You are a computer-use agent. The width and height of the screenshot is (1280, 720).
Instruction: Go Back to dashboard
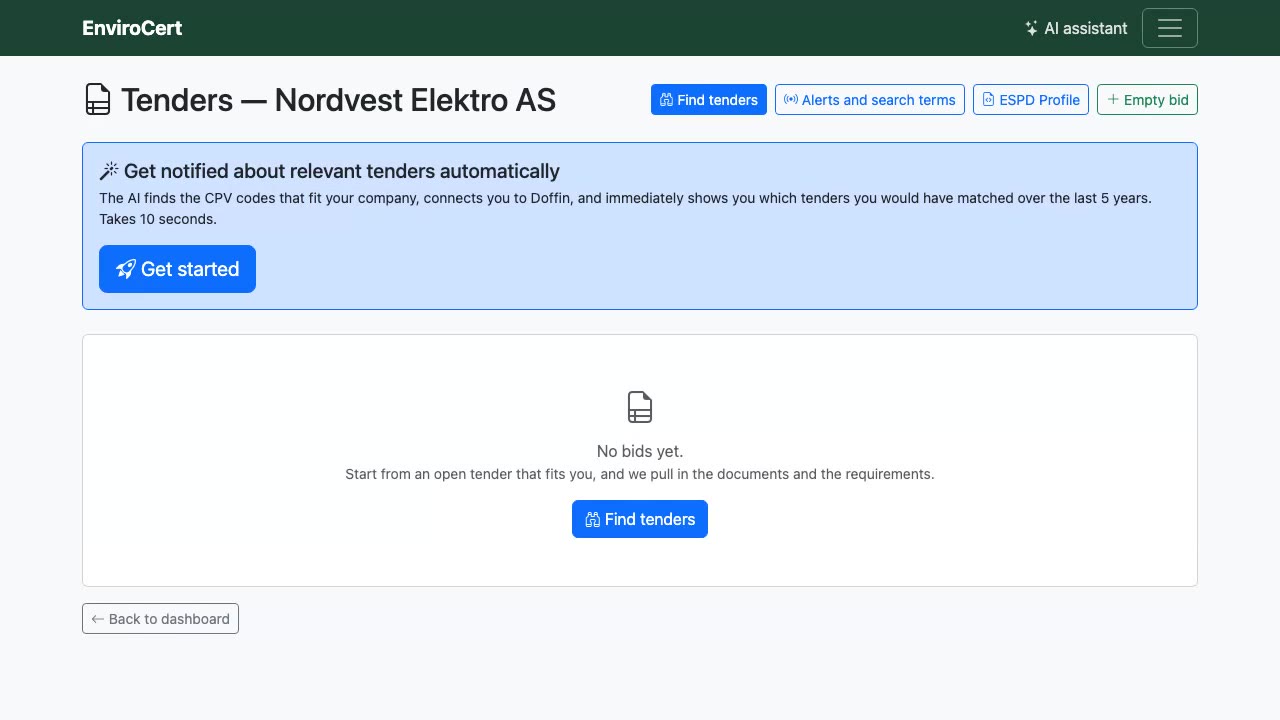[x=160, y=619]
